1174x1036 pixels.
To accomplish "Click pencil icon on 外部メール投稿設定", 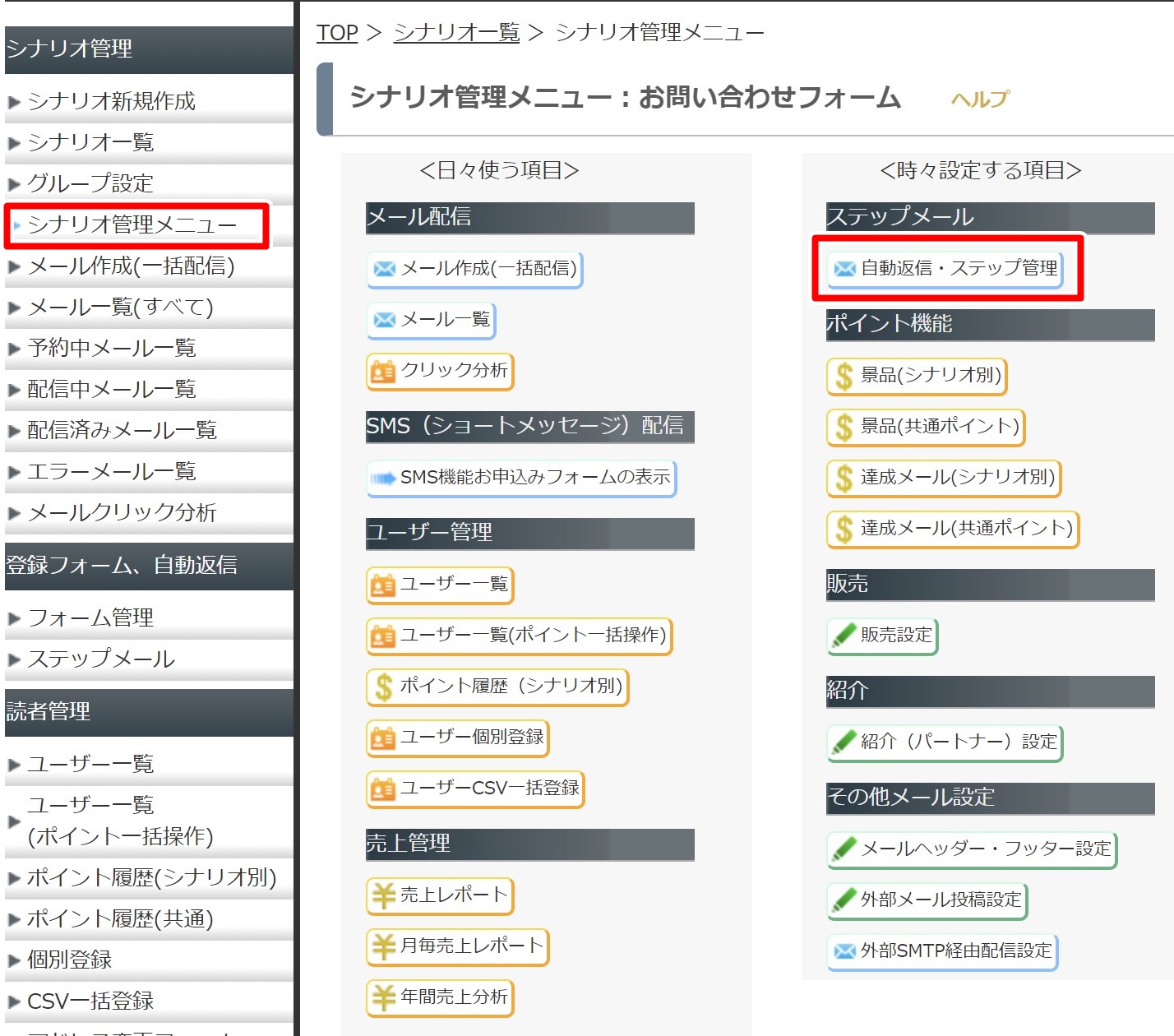I will 844,900.
